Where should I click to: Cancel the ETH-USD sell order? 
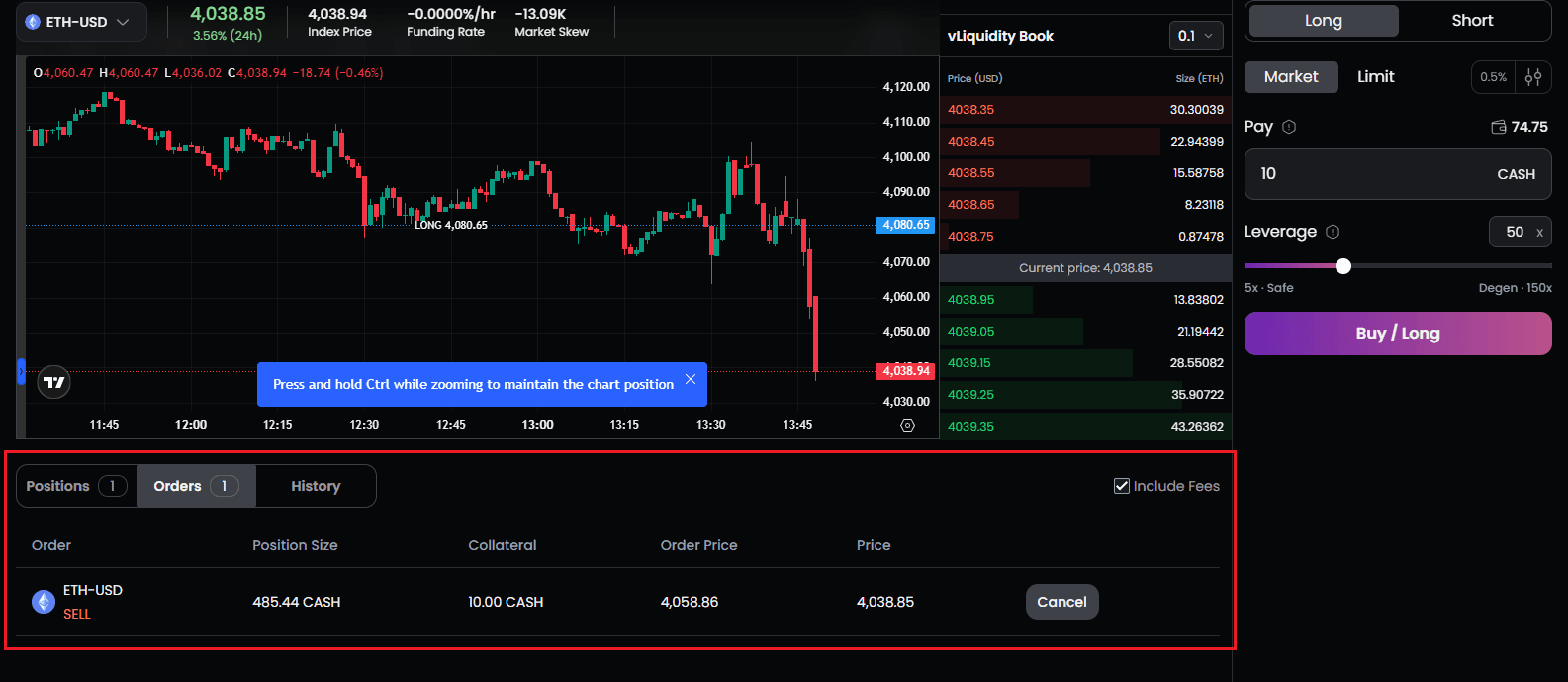[1061, 602]
